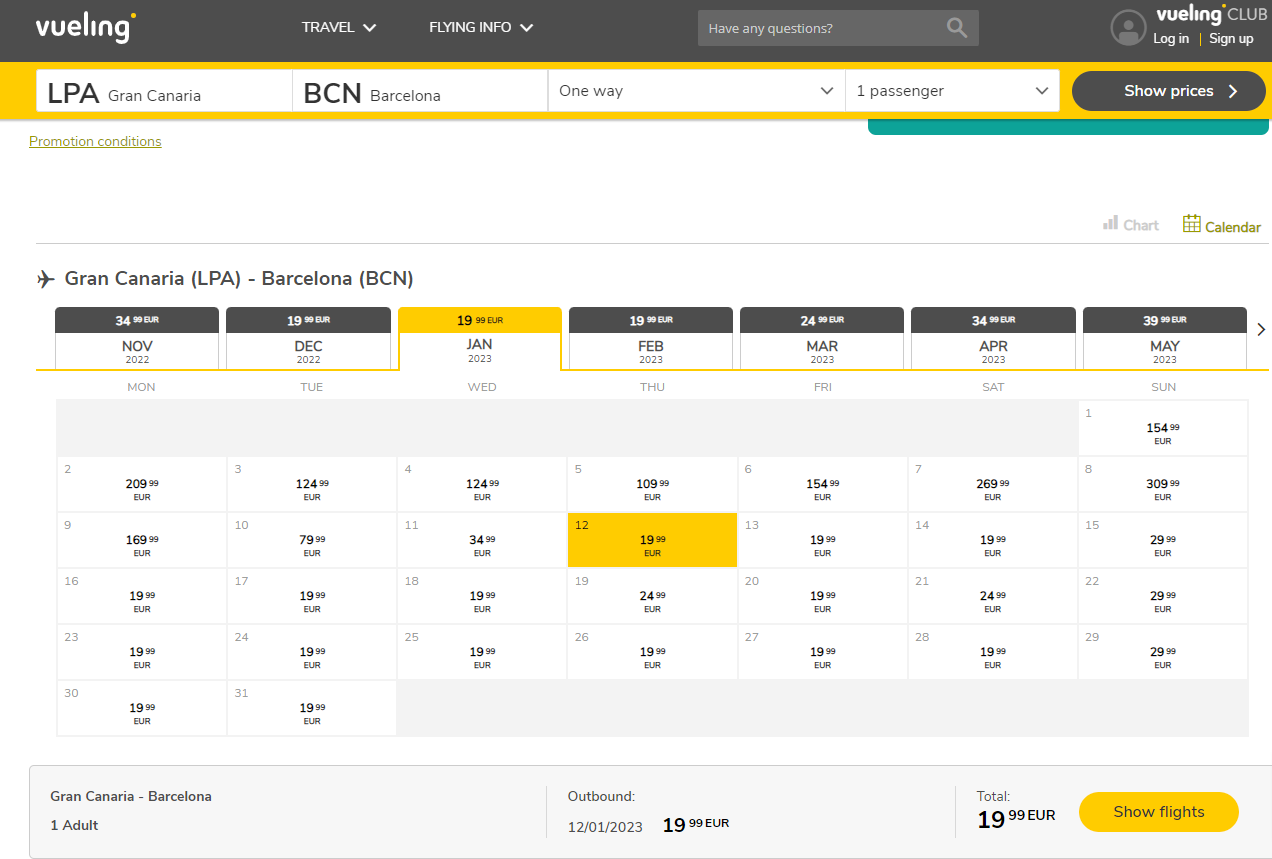The width and height of the screenshot is (1272, 859).
Task: Select January 15 at 29.99 EUR
Action: 1163,540
